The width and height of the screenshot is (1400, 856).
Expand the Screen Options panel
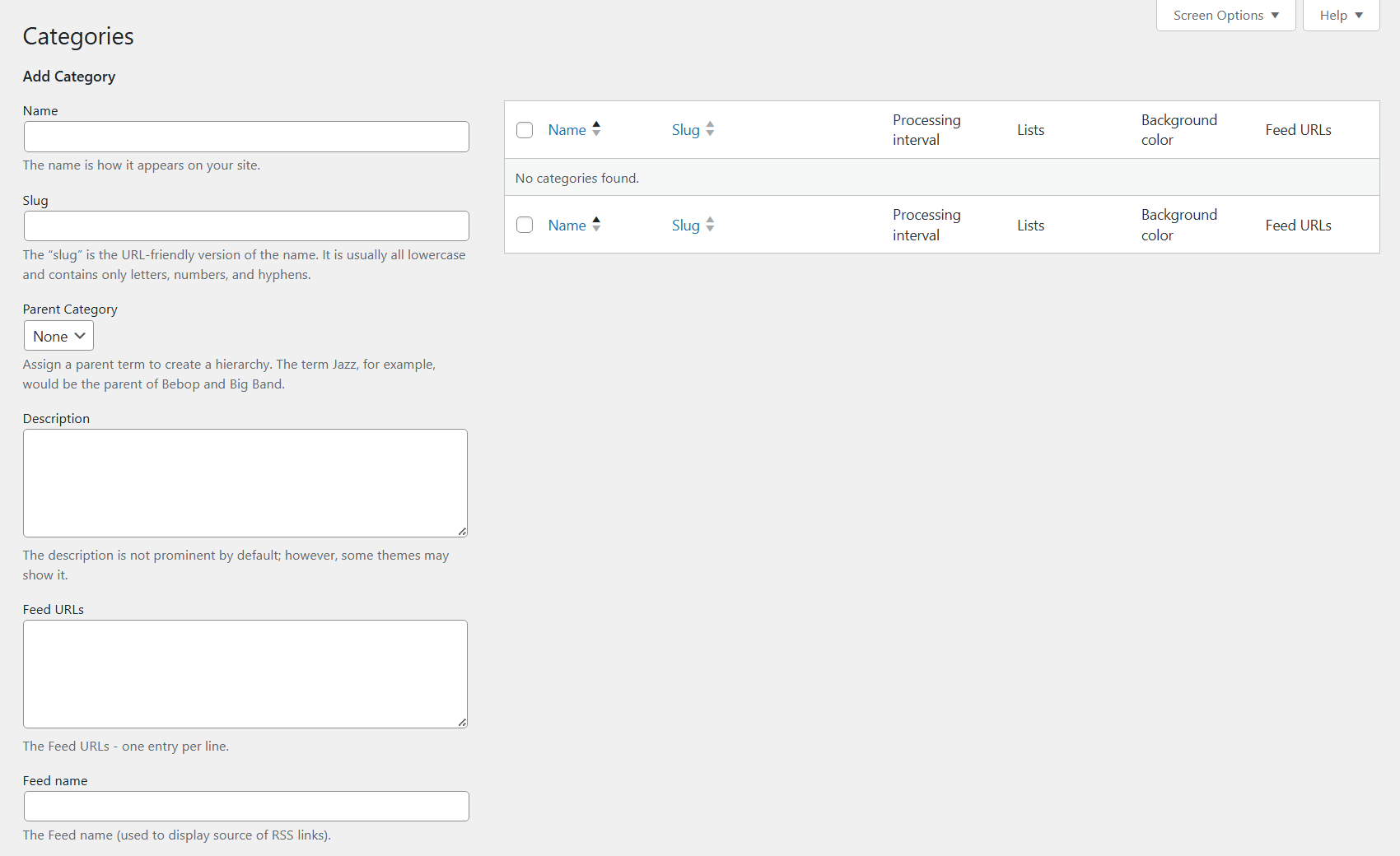tap(1225, 16)
